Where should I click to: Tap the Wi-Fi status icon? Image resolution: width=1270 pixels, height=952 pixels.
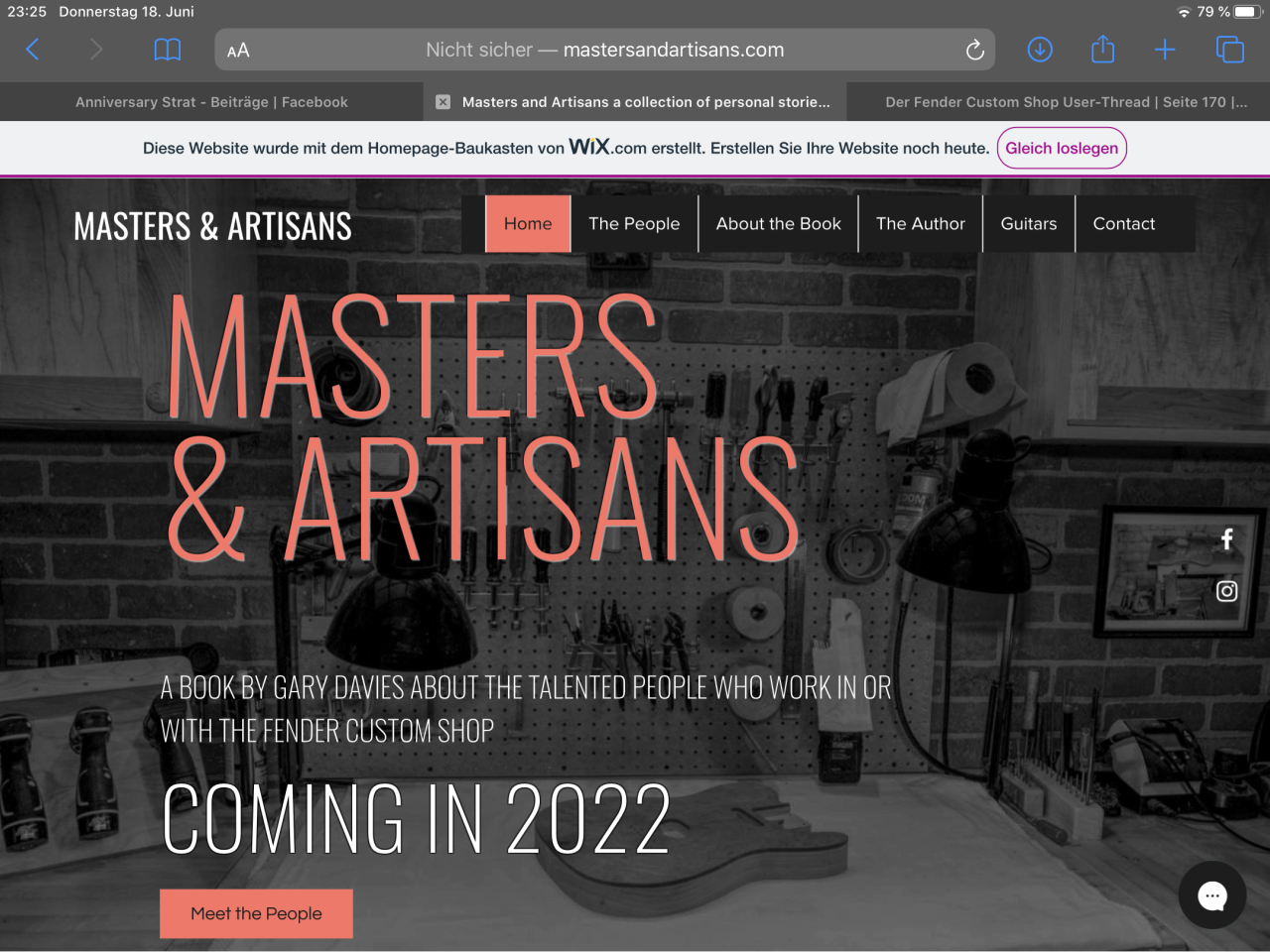pyautogui.click(x=1184, y=12)
